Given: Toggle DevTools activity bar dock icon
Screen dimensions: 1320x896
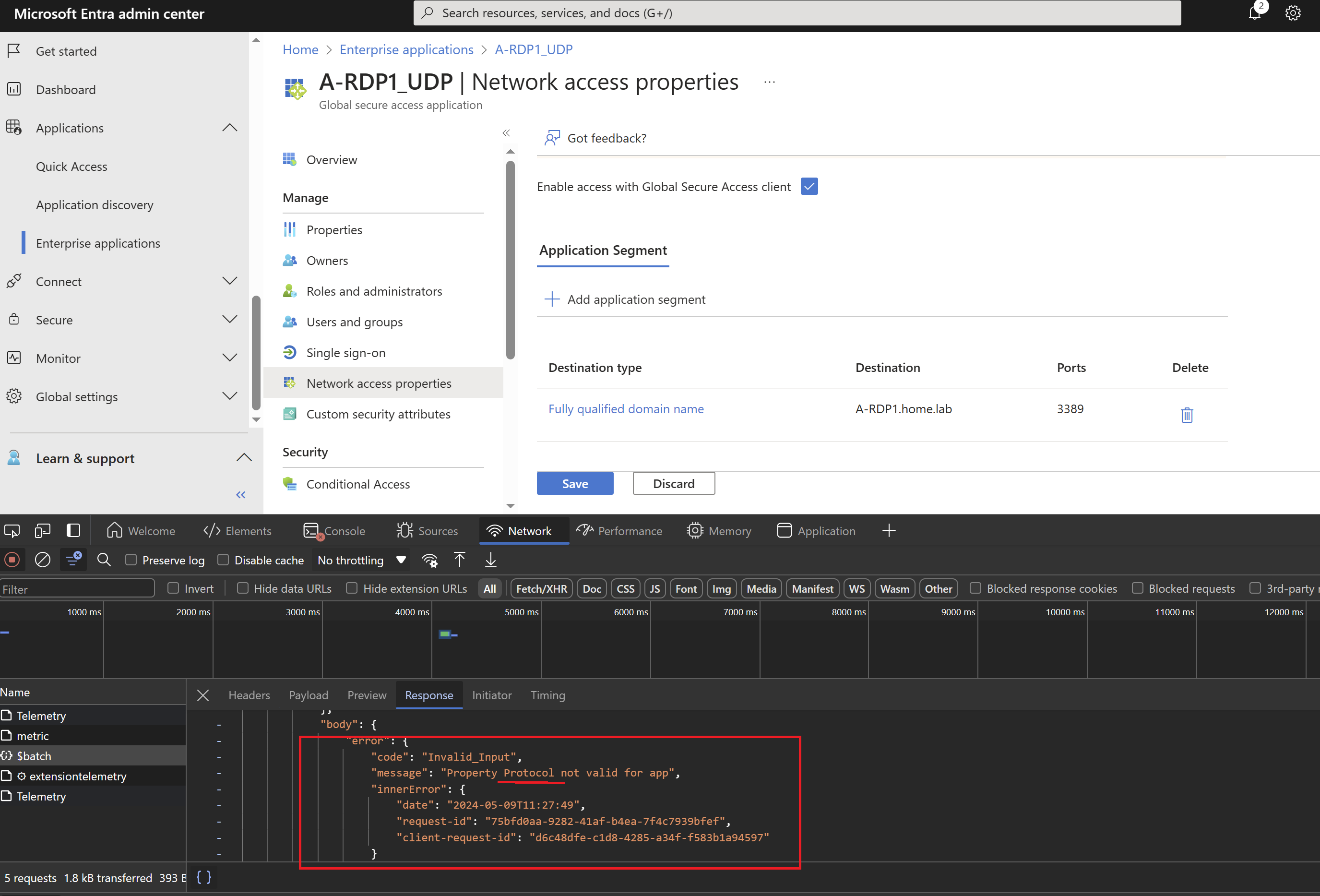Looking at the screenshot, I should click(73, 531).
